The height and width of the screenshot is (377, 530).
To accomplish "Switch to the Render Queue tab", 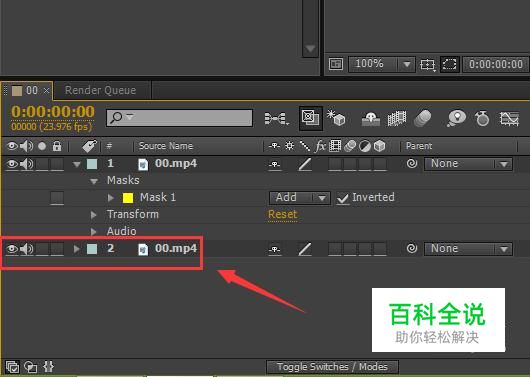I will [x=100, y=90].
